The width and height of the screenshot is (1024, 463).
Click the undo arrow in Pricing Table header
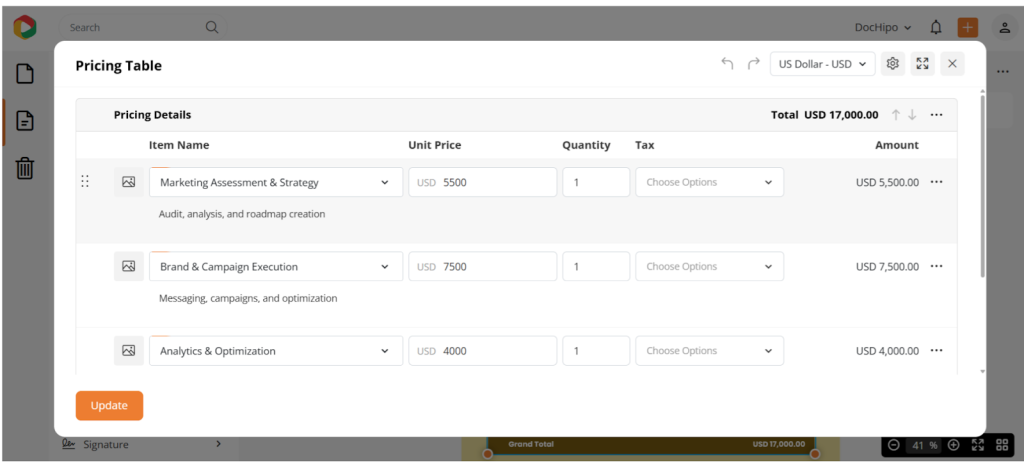(727, 64)
